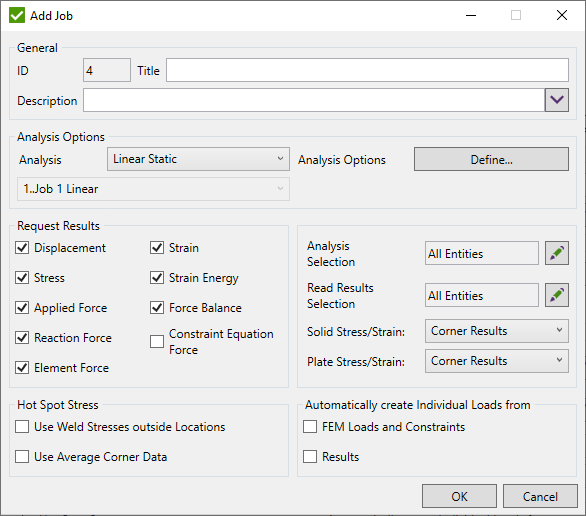The height and width of the screenshot is (516, 586).
Task: Click the ID field showing 4
Action: point(107,70)
